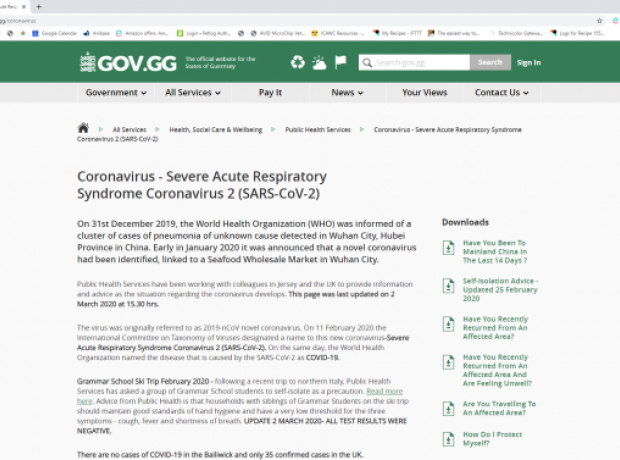Follow the 'Read more here' link

point(384,391)
